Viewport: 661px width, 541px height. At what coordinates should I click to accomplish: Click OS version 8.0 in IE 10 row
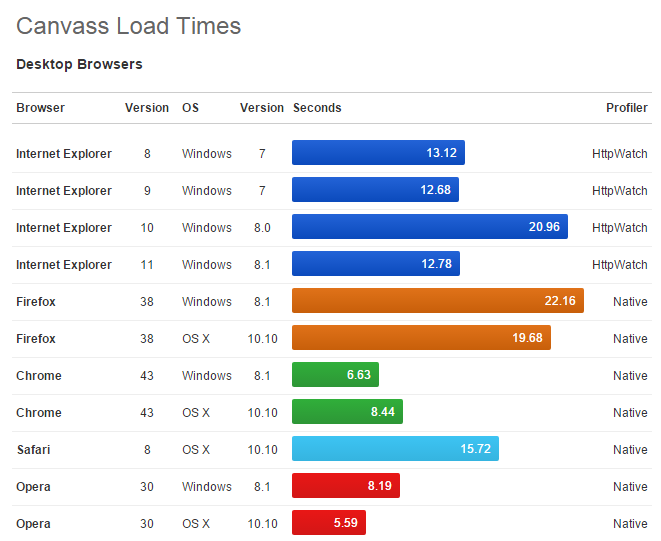point(262,228)
